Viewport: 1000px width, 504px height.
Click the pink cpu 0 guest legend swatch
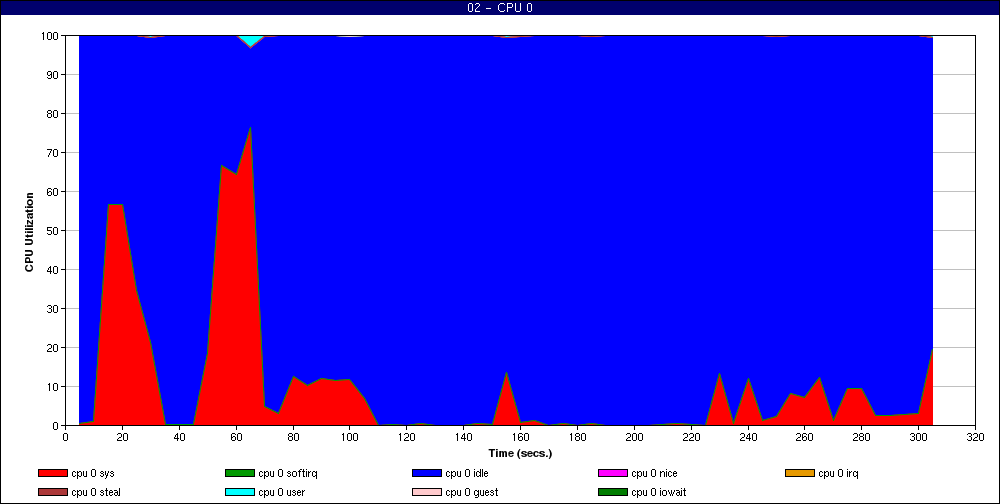[x=427, y=492]
